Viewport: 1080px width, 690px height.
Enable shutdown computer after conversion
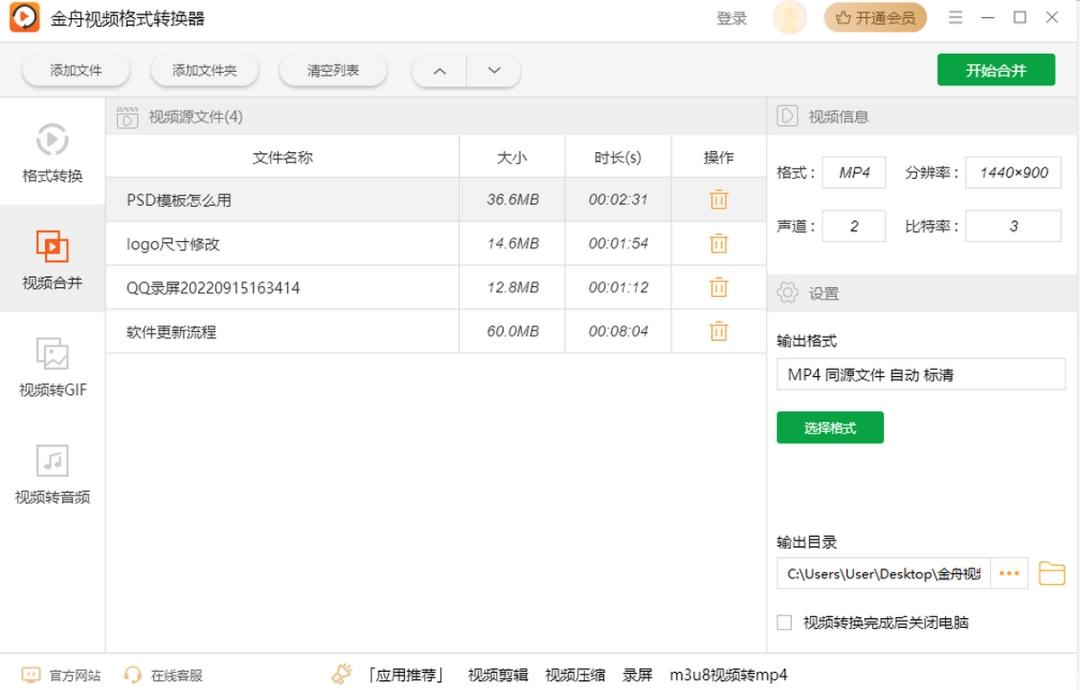(784, 622)
